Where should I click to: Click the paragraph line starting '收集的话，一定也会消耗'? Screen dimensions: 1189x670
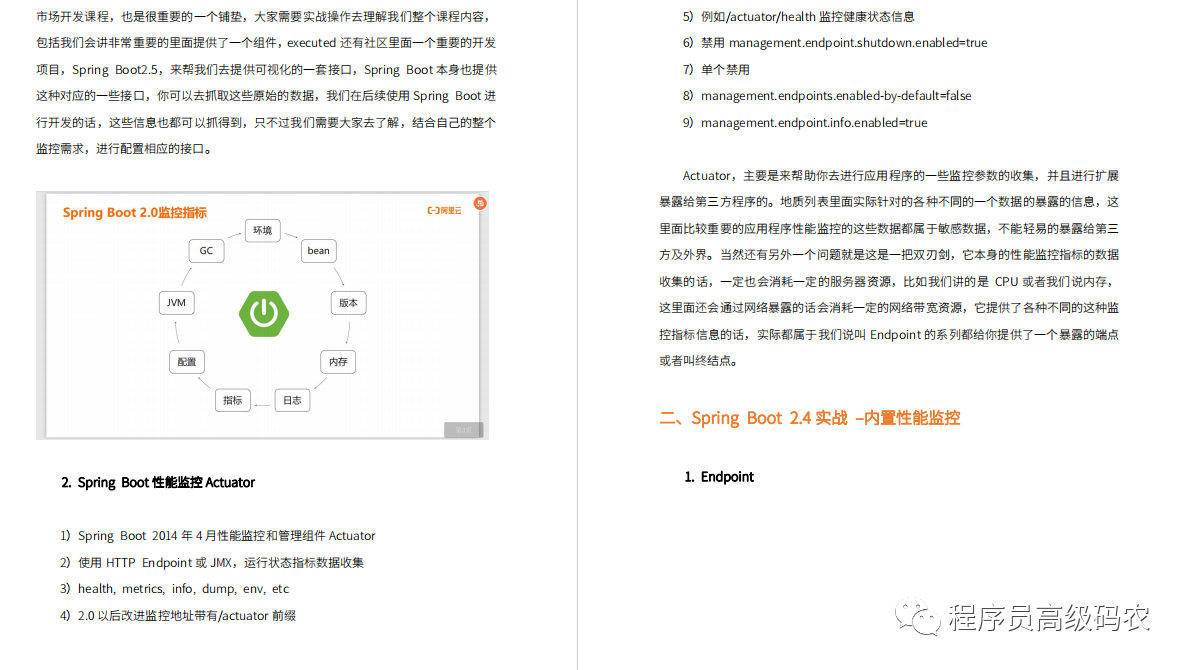[889, 281]
